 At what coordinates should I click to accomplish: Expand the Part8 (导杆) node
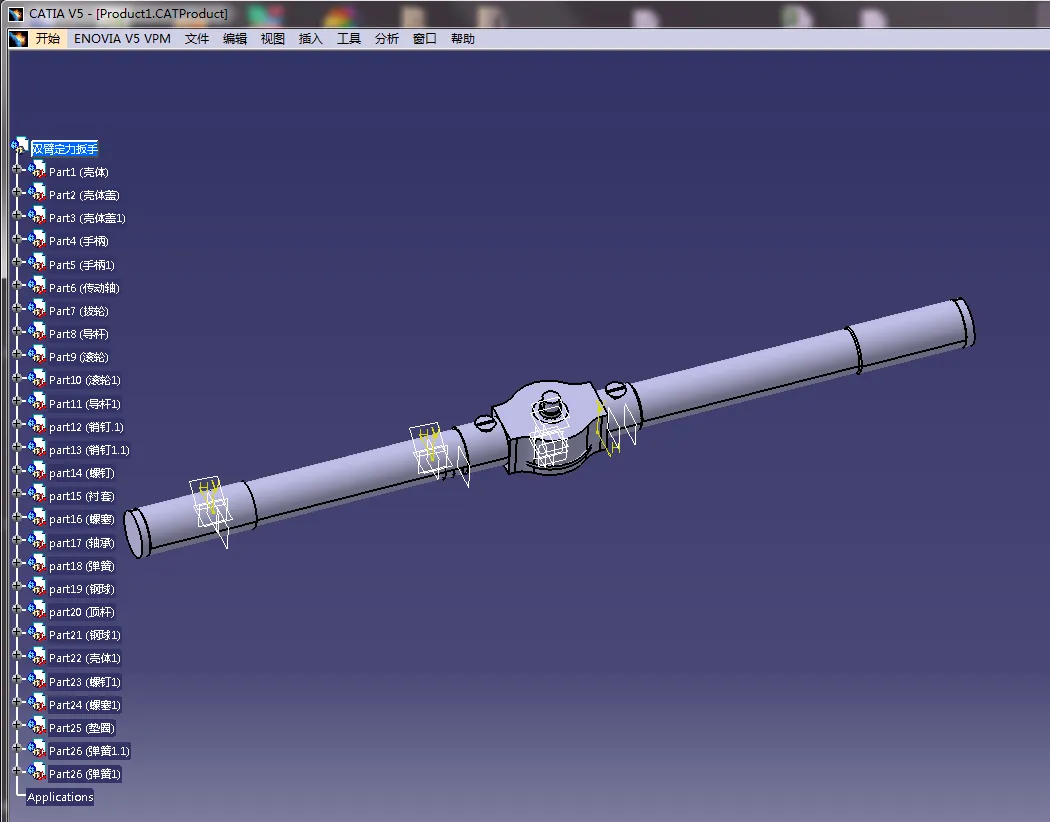tap(17, 331)
